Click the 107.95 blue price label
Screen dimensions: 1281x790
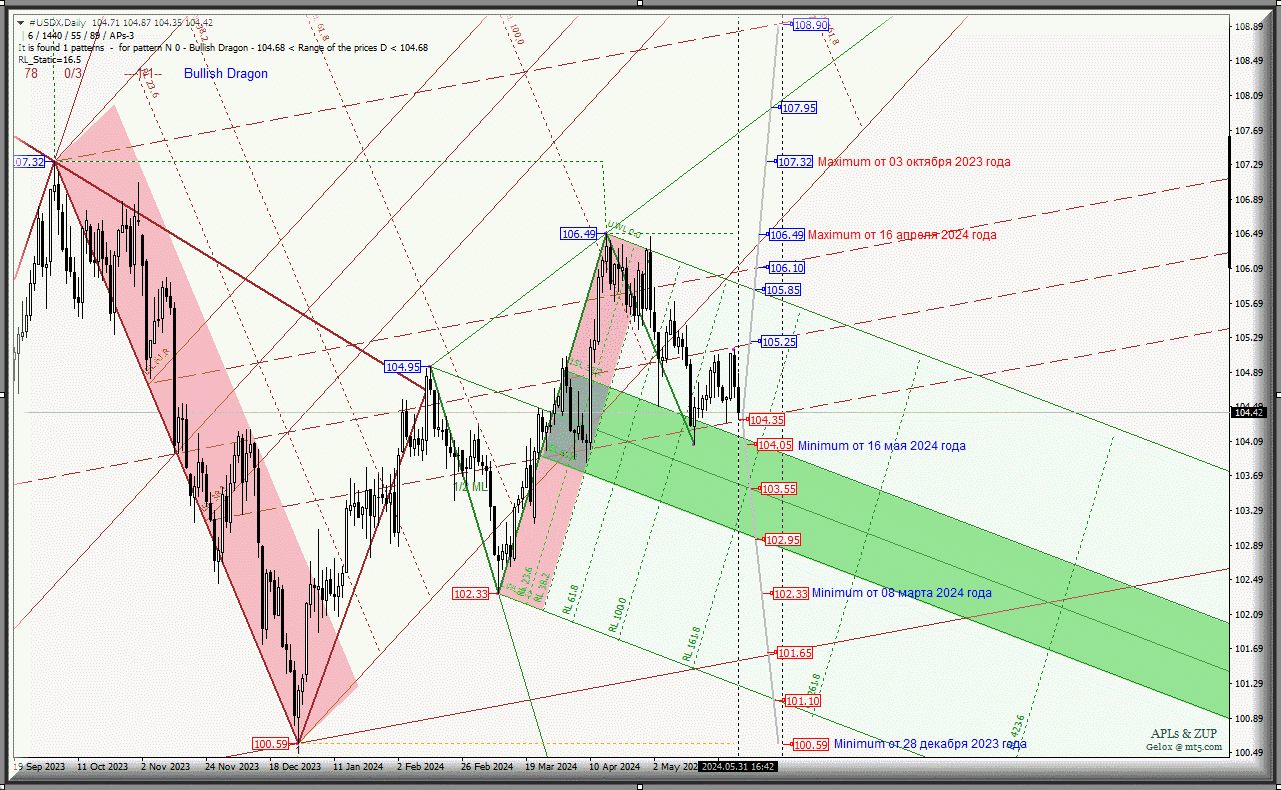coord(798,108)
